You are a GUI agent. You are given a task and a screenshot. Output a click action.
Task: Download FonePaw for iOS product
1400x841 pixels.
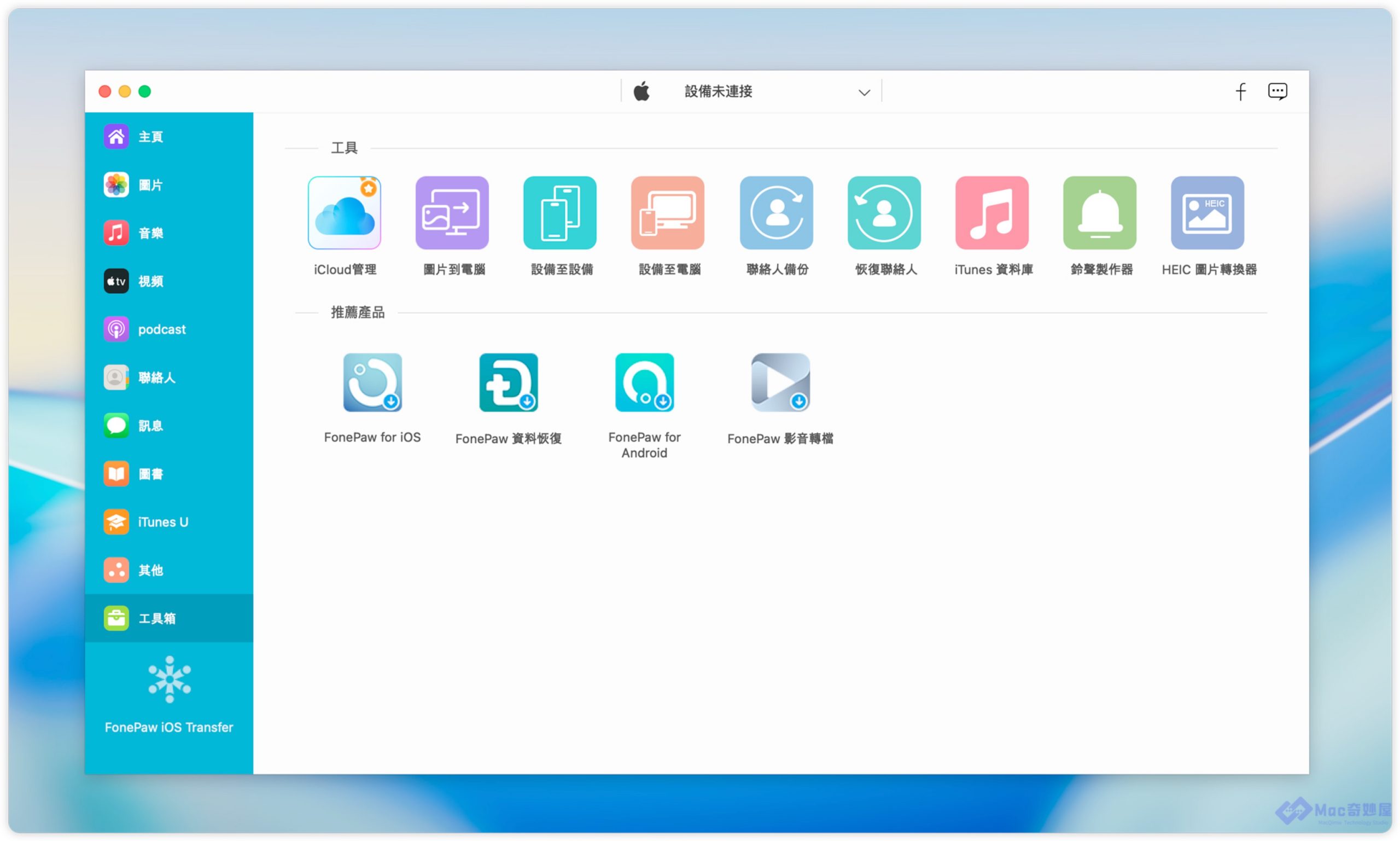click(372, 382)
